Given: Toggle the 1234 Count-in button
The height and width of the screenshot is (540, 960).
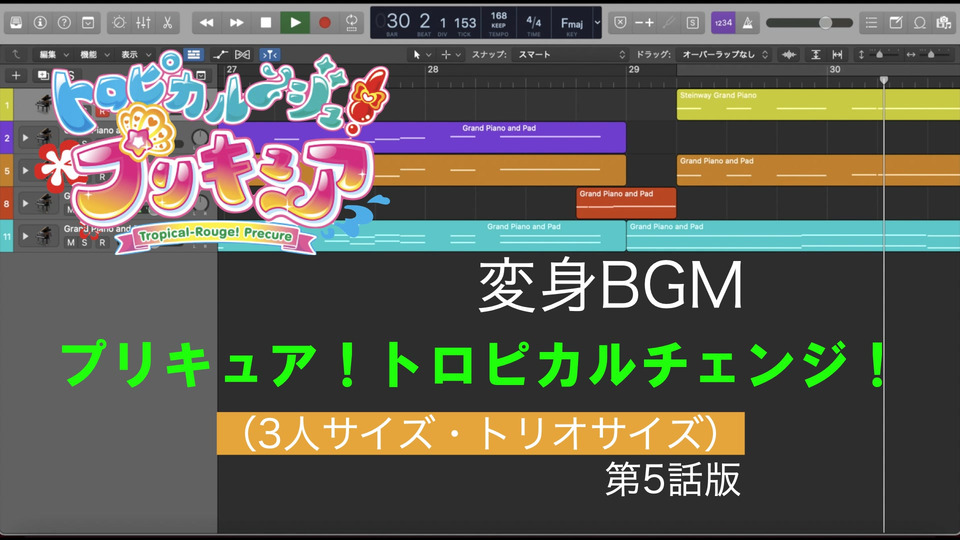Looking at the screenshot, I should pyautogui.click(x=723, y=23).
